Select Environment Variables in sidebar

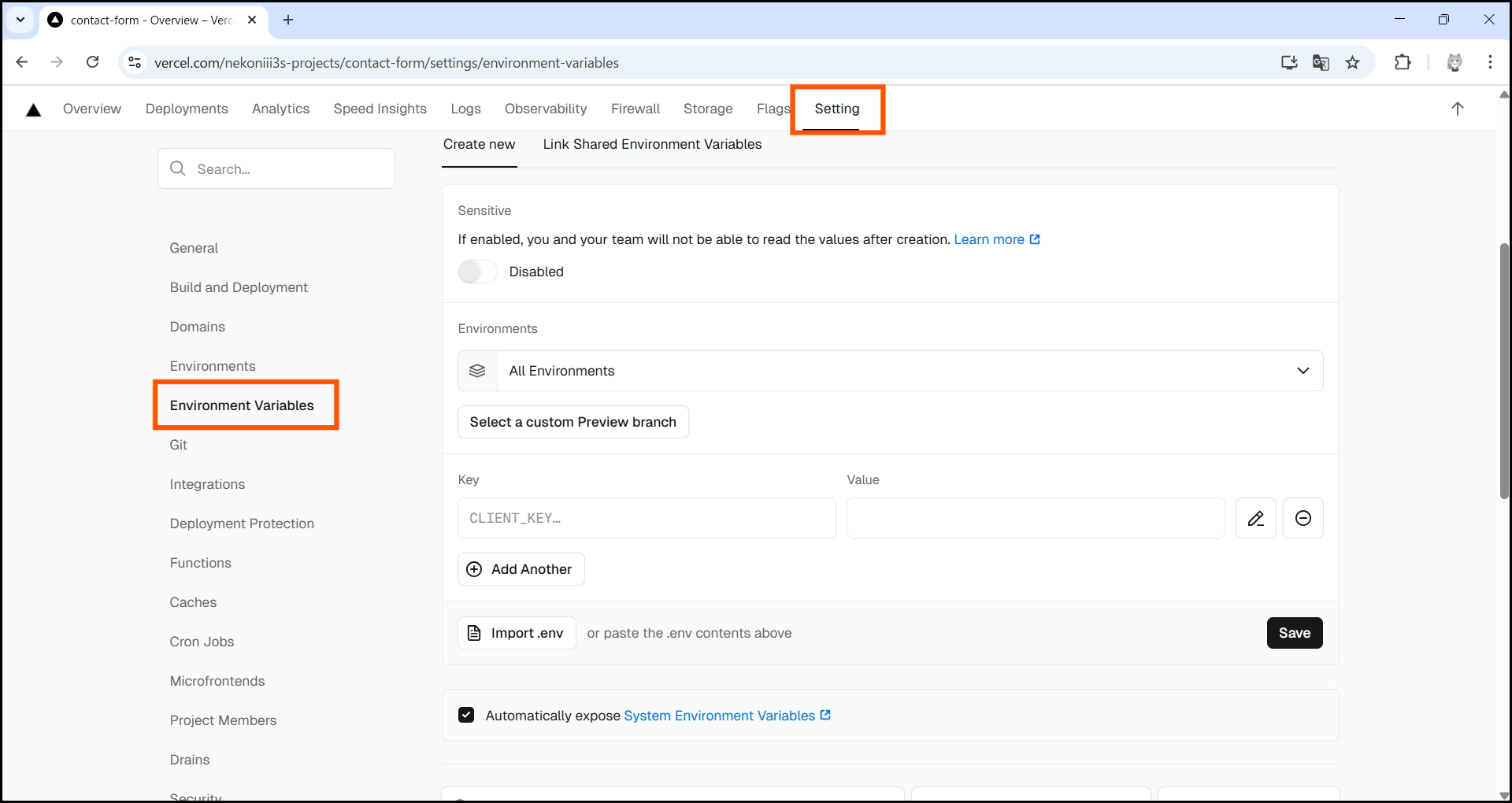click(242, 405)
